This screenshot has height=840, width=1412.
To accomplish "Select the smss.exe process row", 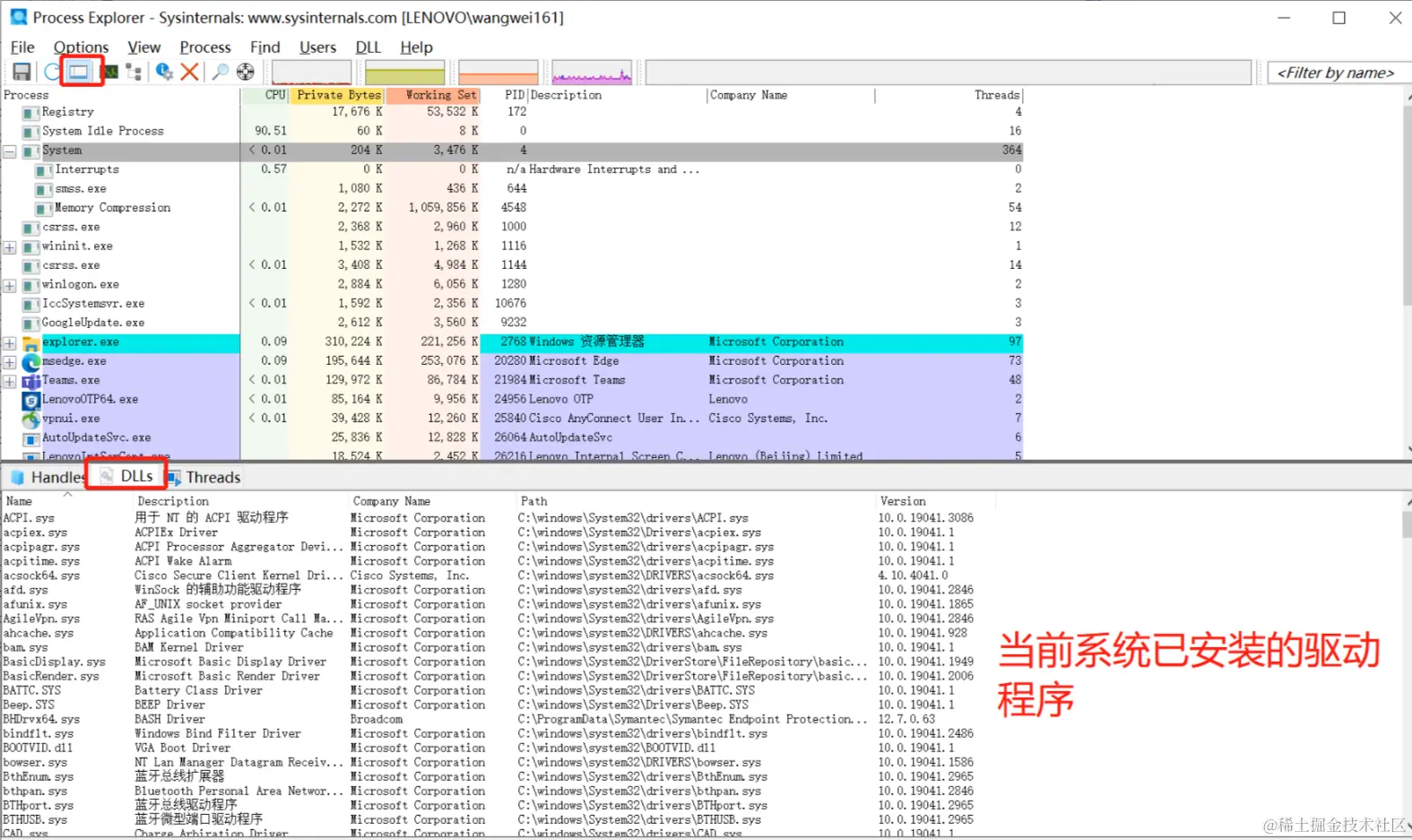I will 511,188.
